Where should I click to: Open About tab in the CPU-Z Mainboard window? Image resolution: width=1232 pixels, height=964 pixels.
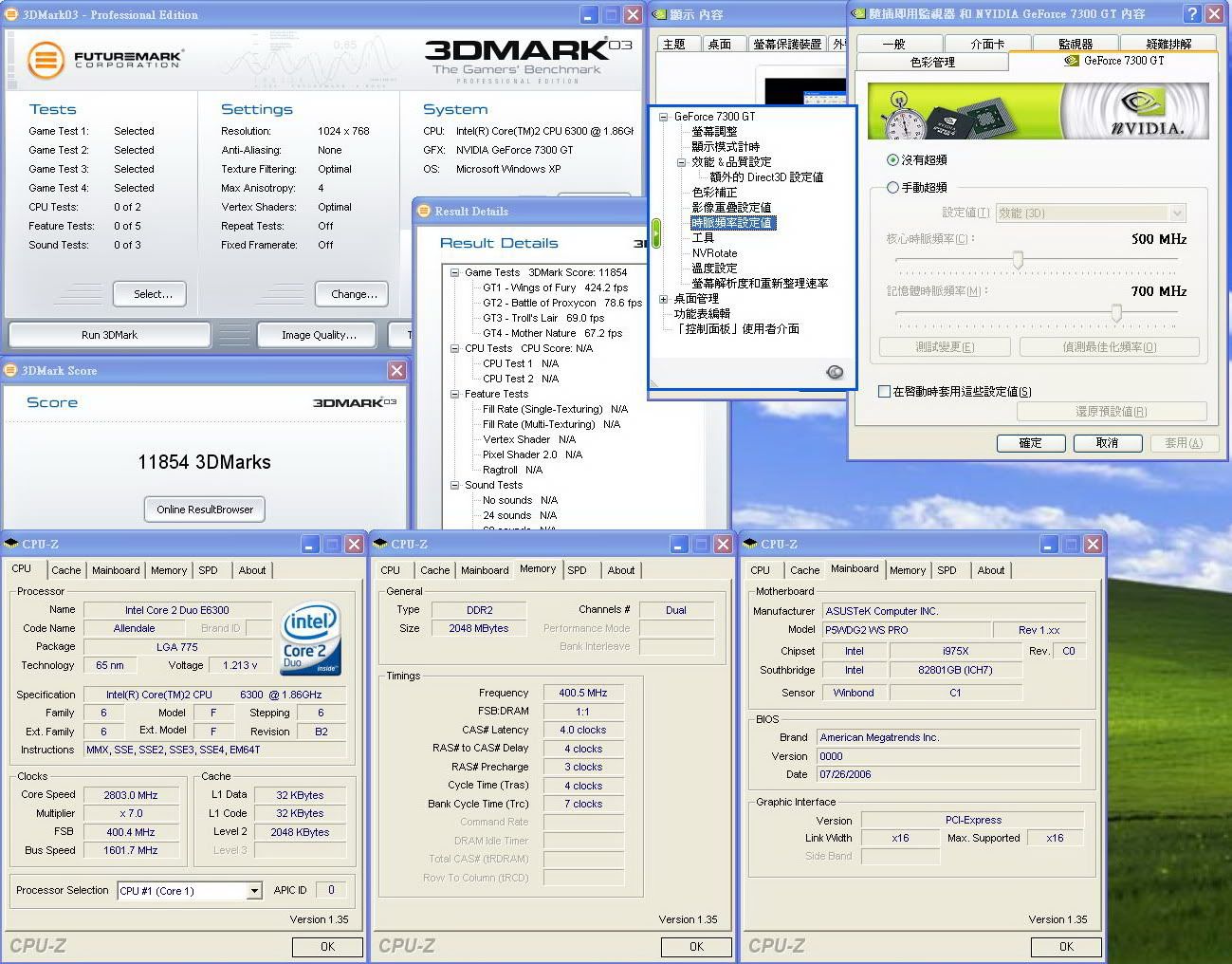(x=991, y=570)
